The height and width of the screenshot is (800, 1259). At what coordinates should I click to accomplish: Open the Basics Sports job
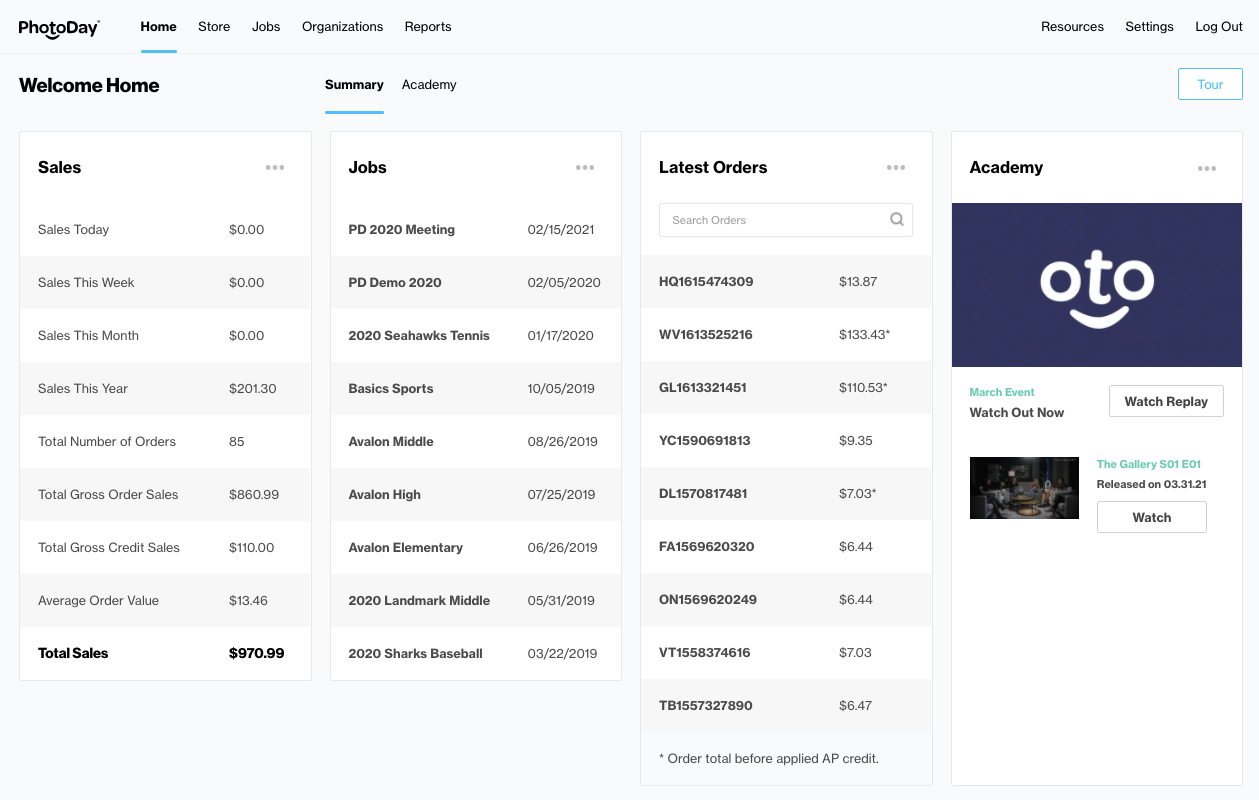(x=391, y=388)
